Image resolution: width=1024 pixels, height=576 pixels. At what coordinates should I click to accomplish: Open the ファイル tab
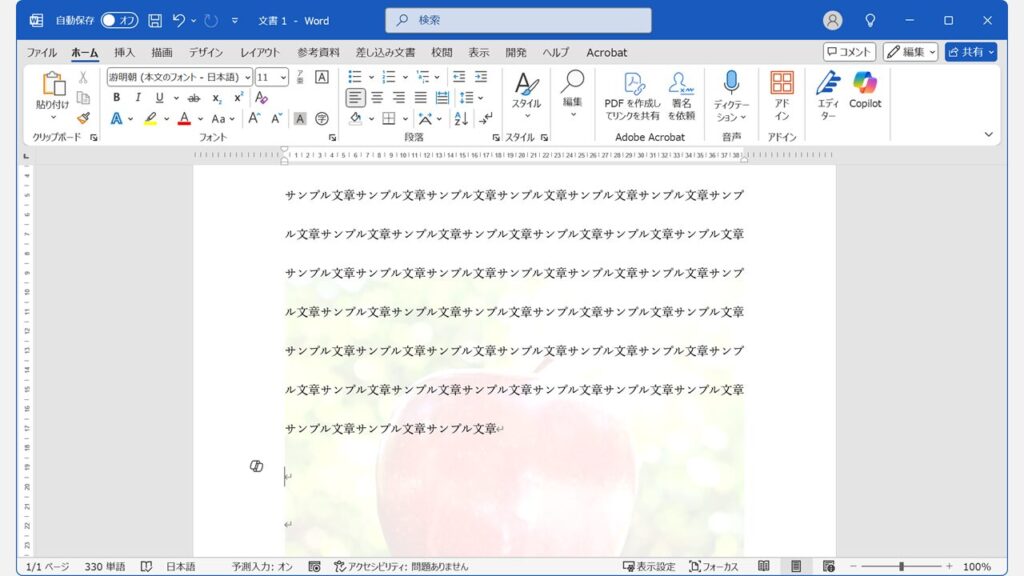pyautogui.click(x=42, y=52)
